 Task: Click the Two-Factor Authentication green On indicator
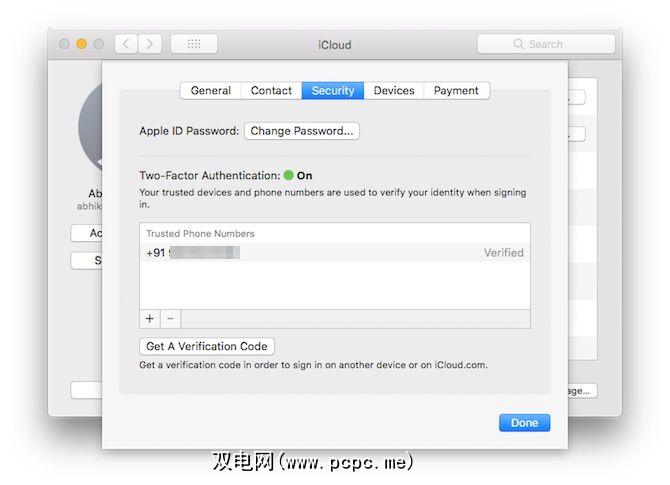point(288,175)
